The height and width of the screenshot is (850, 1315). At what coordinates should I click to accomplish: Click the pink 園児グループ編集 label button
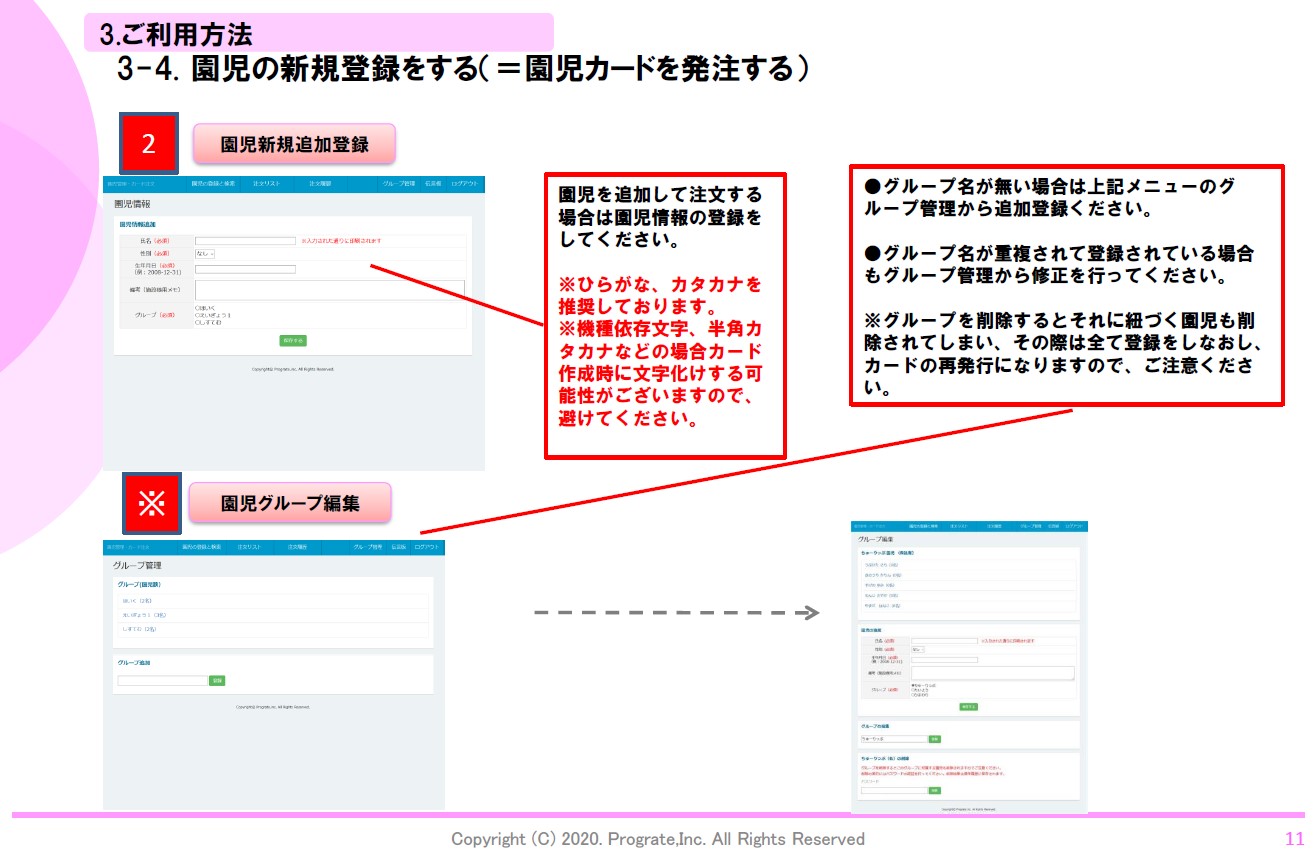pyautogui.click(x=290, y=504)
